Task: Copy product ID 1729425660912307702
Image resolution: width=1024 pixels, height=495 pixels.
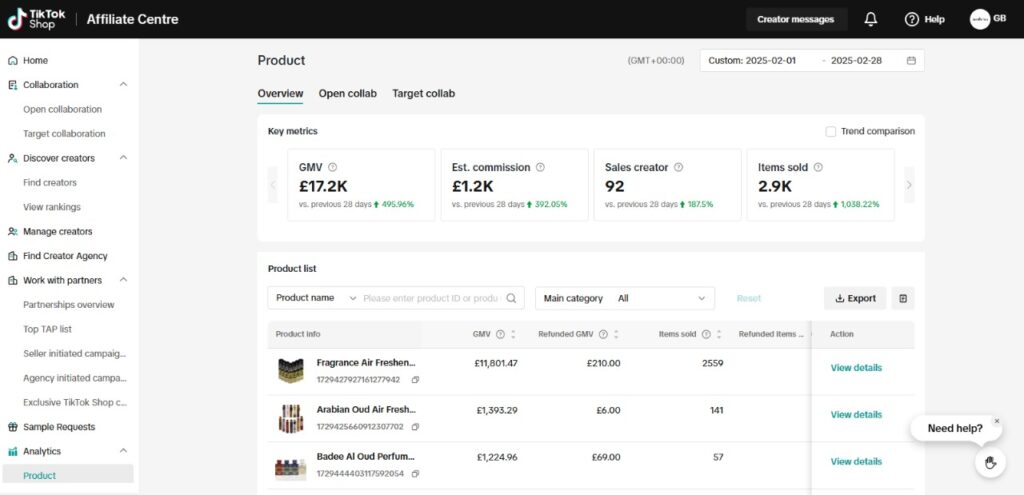Action: (415, 426)
